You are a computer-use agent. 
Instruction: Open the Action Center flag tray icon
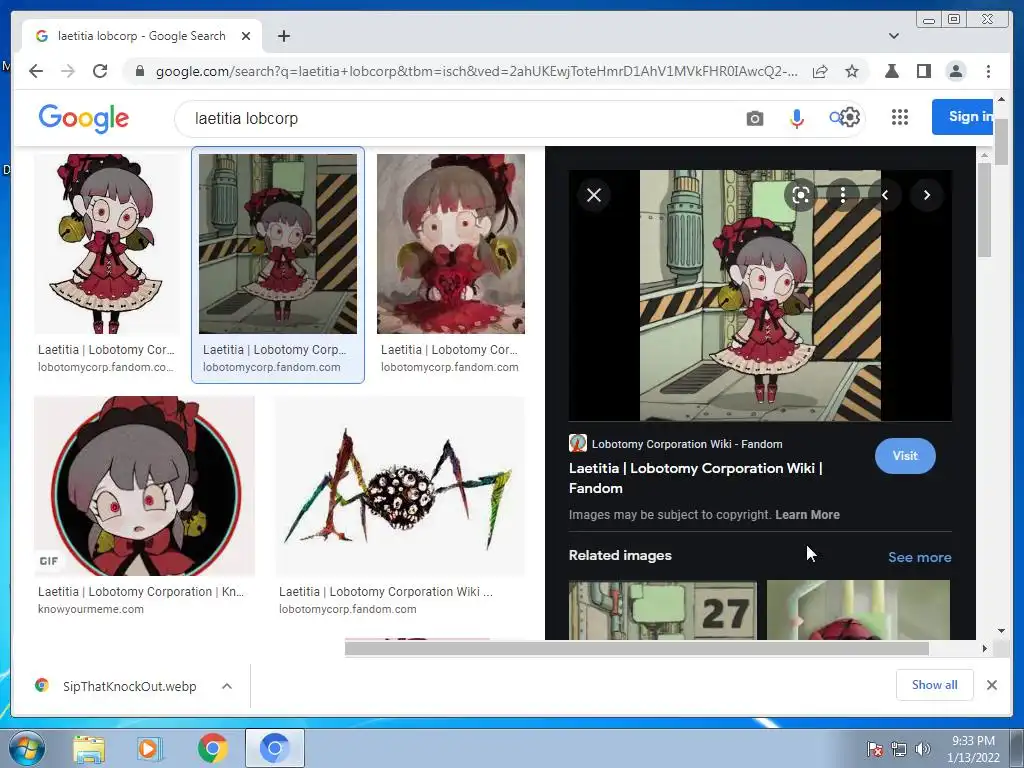pos(874,749)
